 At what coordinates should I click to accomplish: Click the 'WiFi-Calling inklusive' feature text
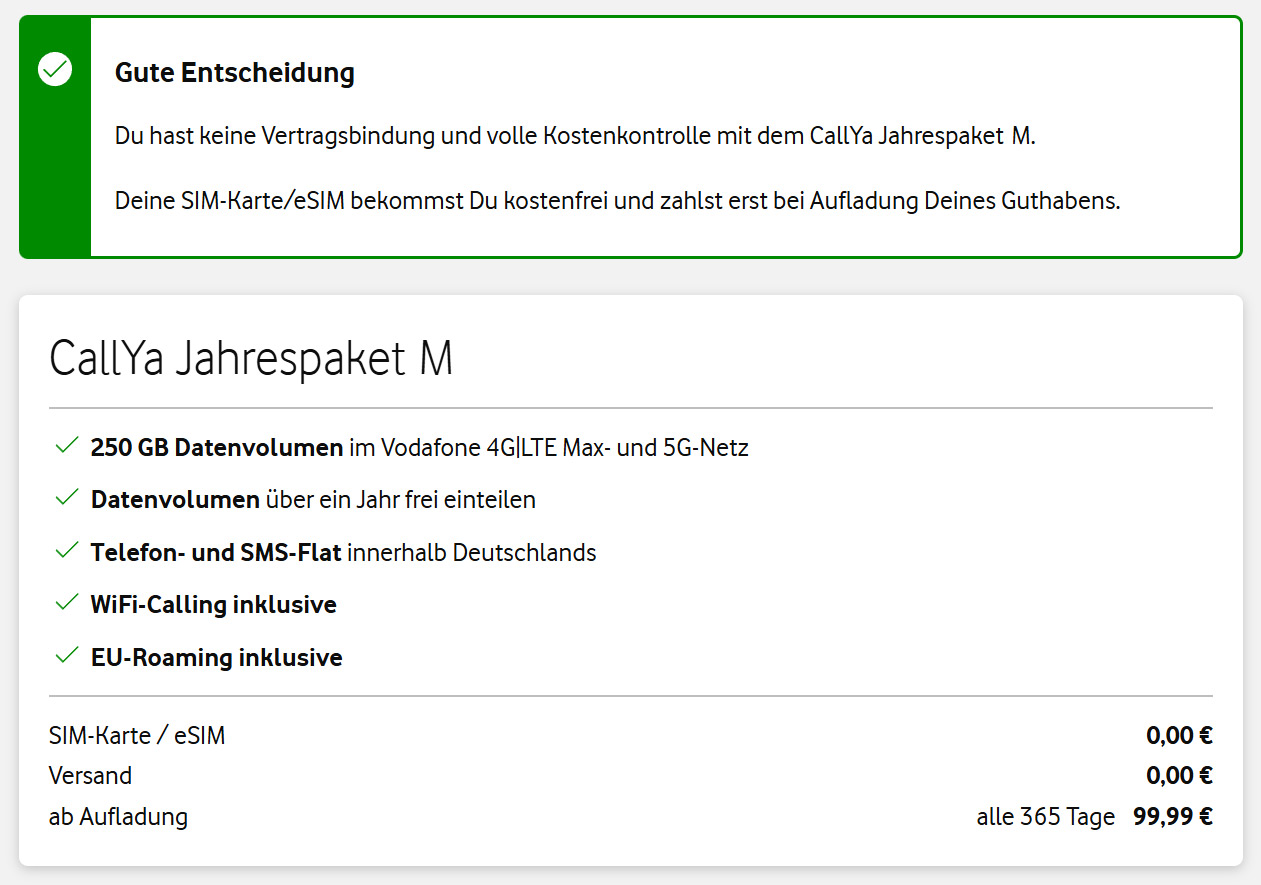coord(213,604)
